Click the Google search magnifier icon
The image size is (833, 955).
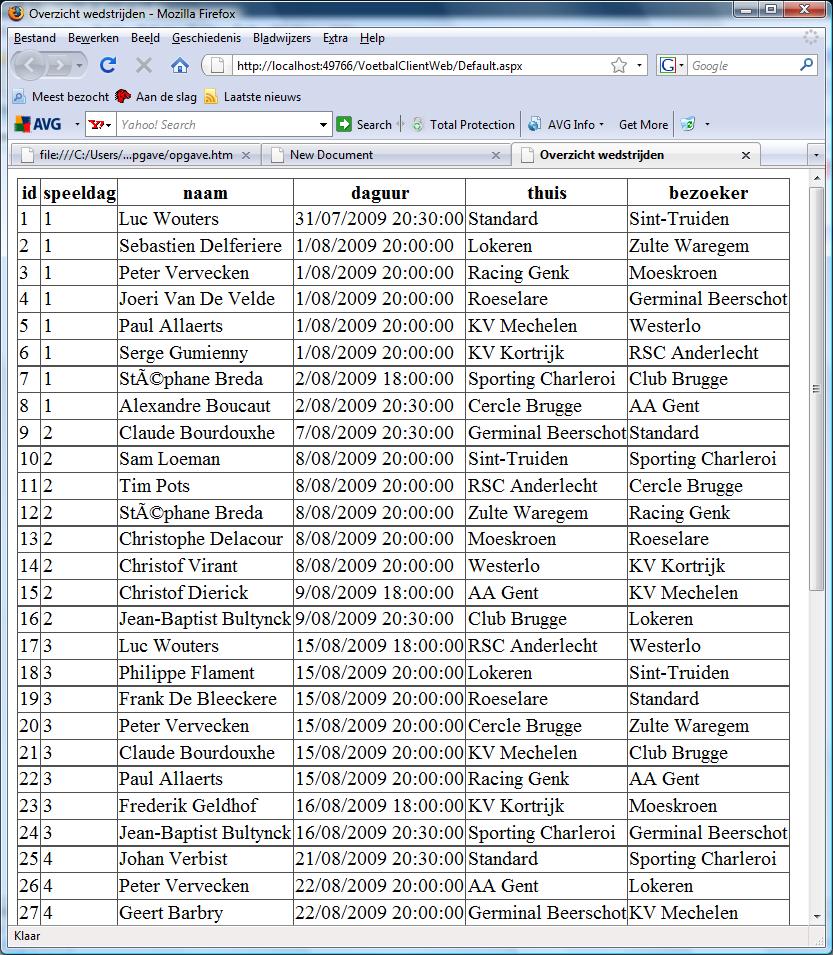pos(806,66)
